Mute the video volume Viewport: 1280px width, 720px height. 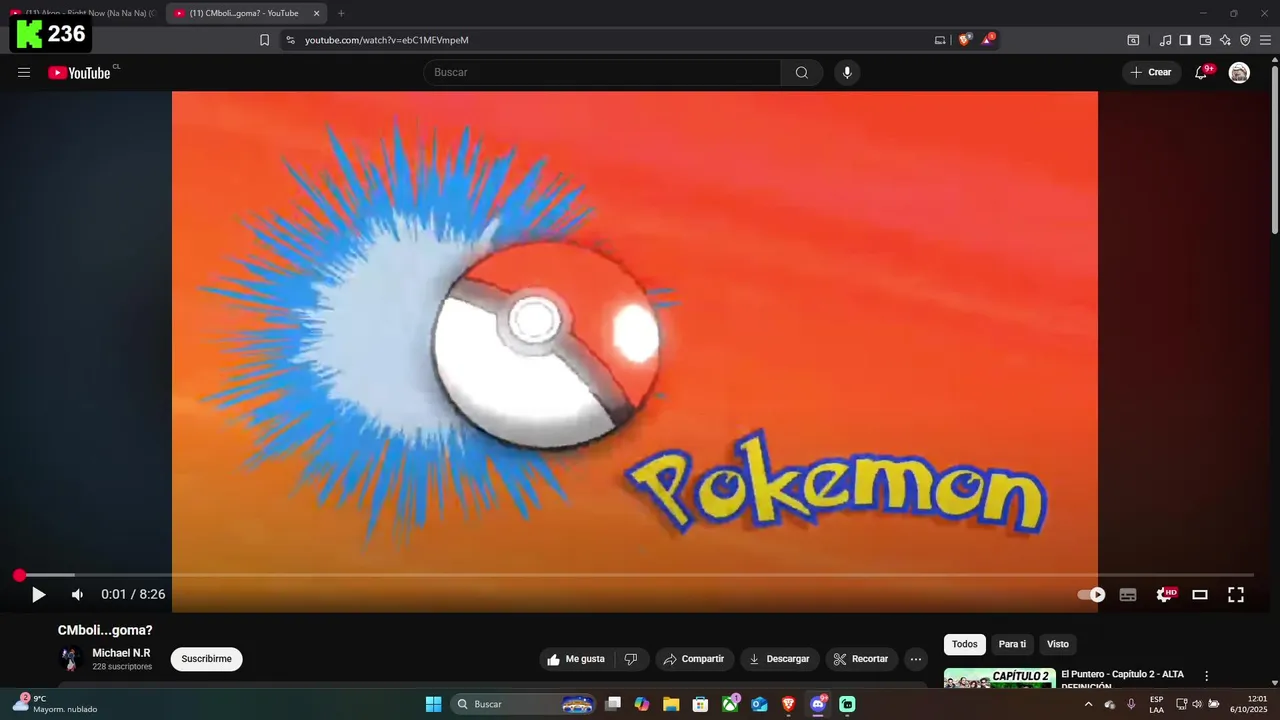77,594
